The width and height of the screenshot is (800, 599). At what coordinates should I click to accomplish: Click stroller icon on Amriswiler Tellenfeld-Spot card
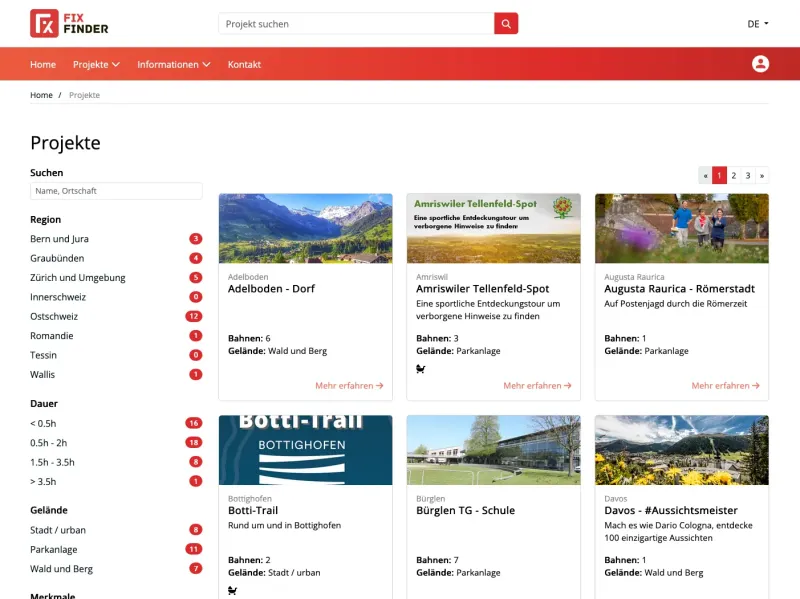click(420, 369)
